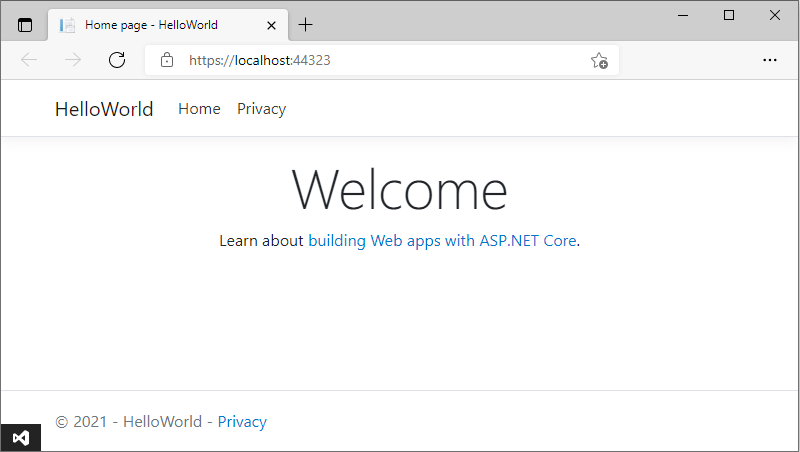
Task: Open building Web apps with ASP.NET Core link
Action: (442, 240)
